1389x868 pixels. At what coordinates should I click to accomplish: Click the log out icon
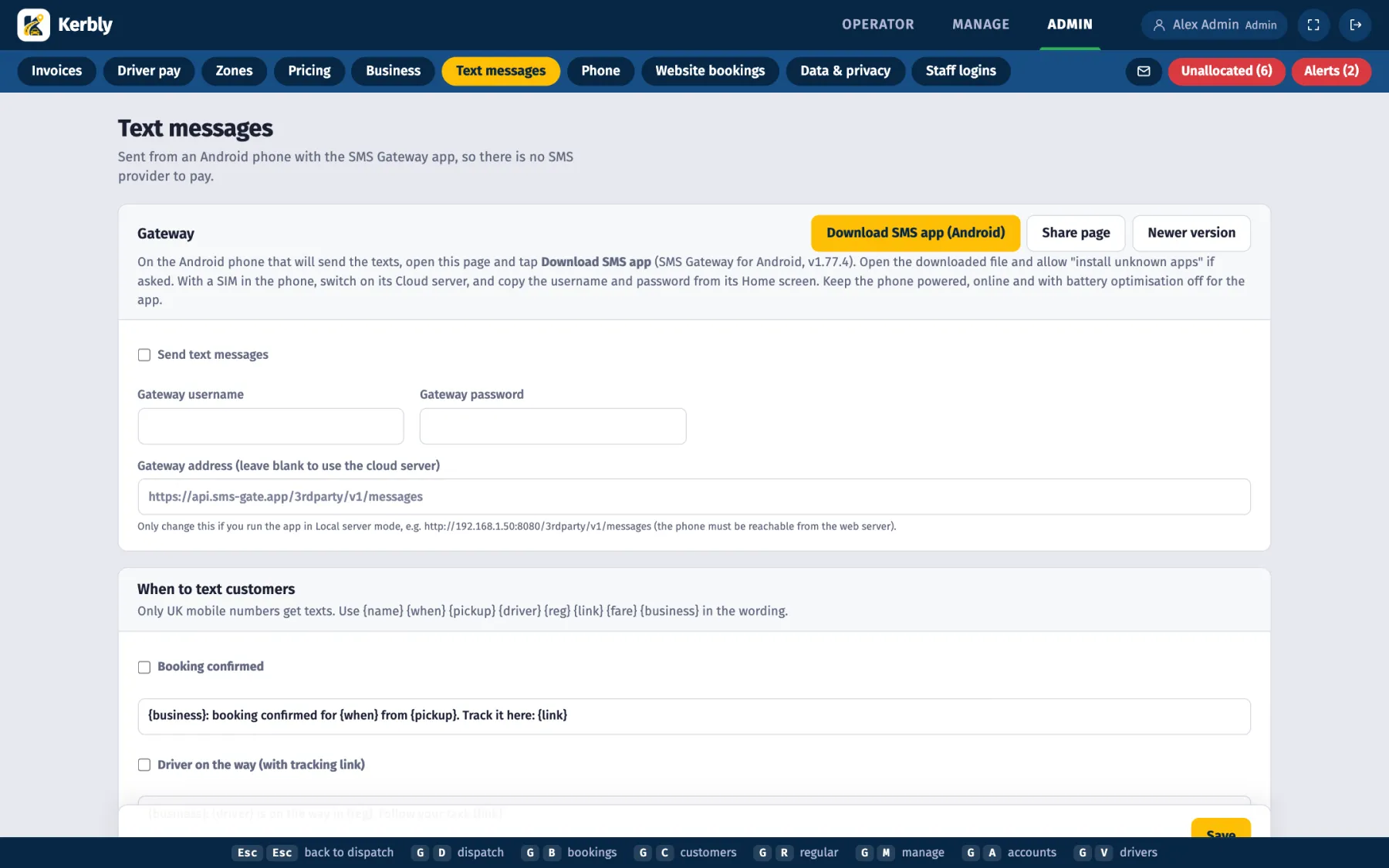[x=1355, y=25]
